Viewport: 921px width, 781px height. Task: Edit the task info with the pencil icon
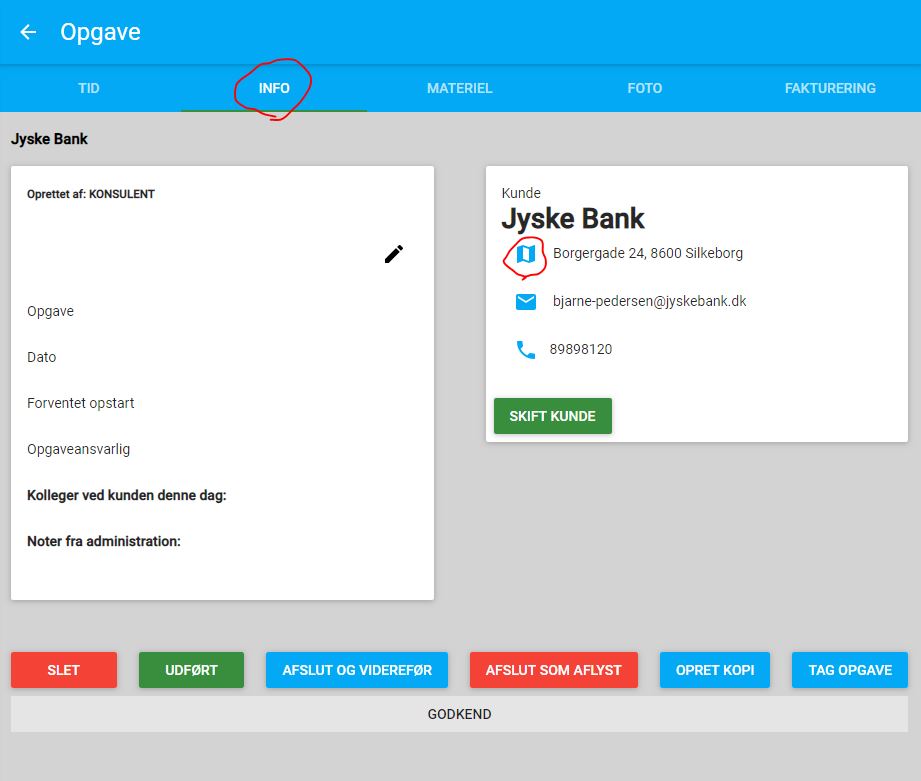coord(394,254)
